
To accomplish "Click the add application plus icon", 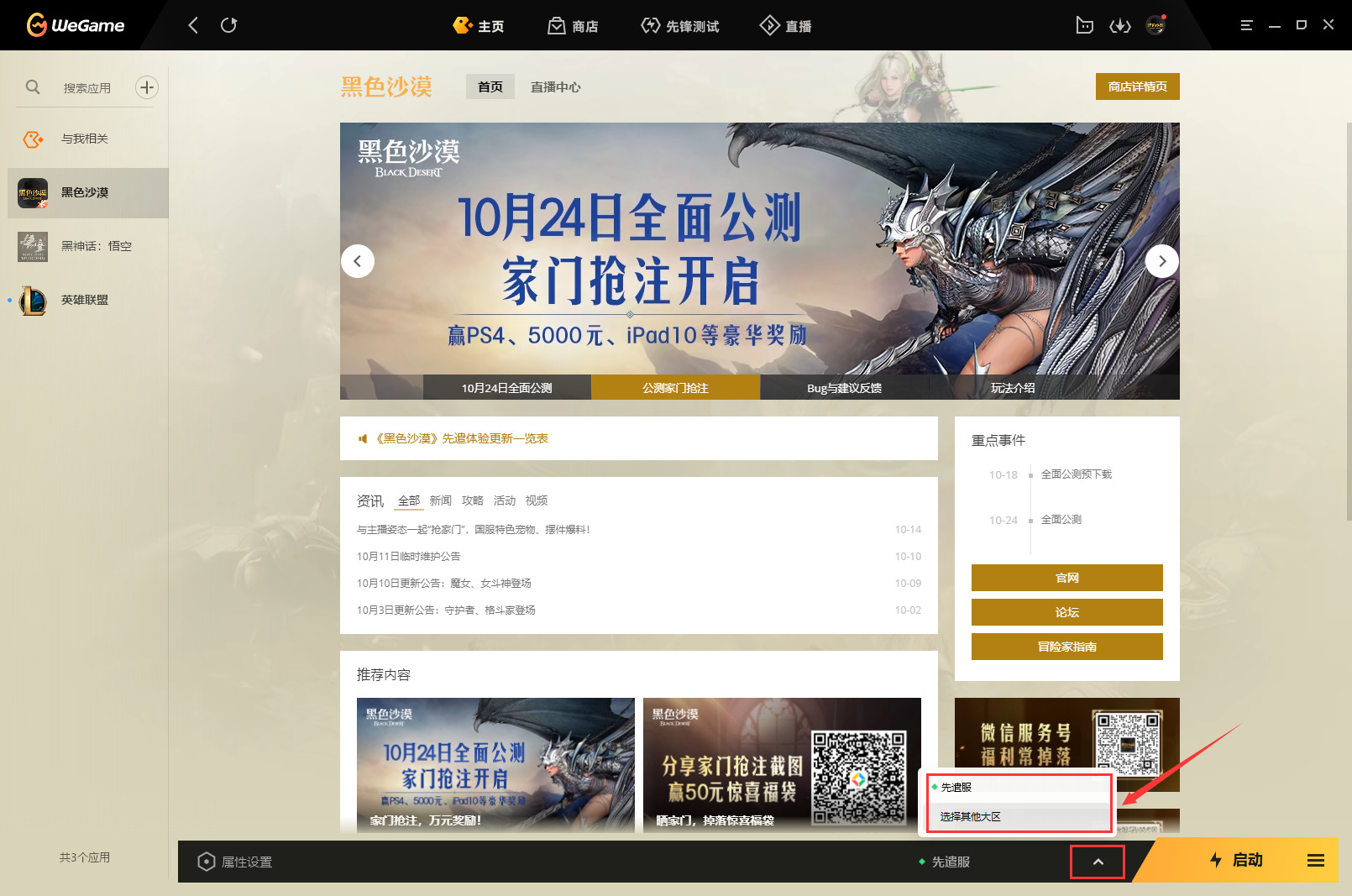I will [x=147, y=87].
